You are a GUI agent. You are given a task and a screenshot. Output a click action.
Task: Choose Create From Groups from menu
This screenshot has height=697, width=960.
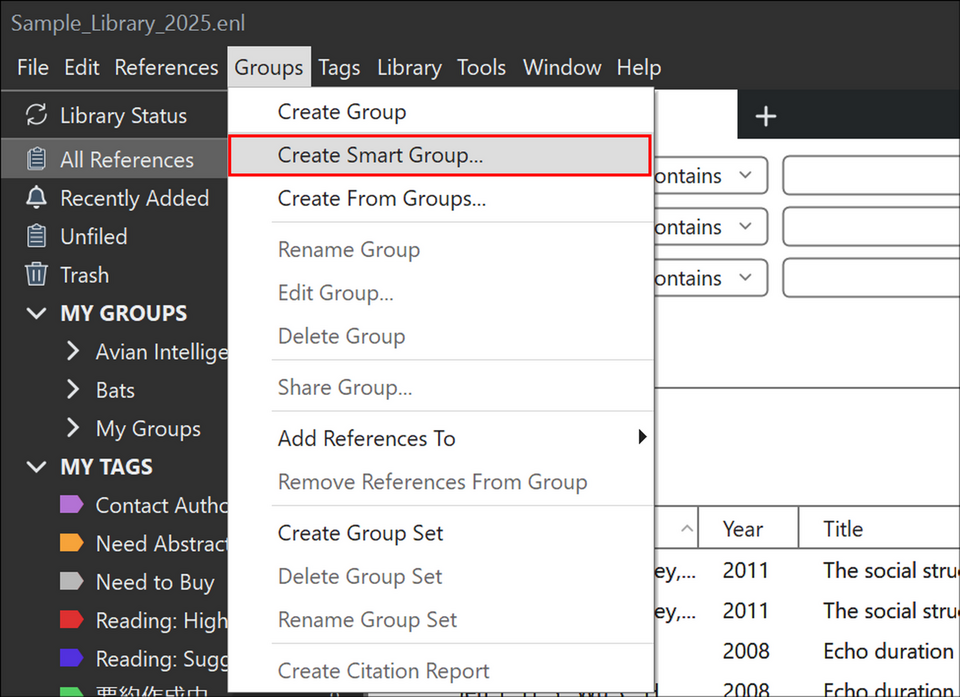tap(441, 198)
